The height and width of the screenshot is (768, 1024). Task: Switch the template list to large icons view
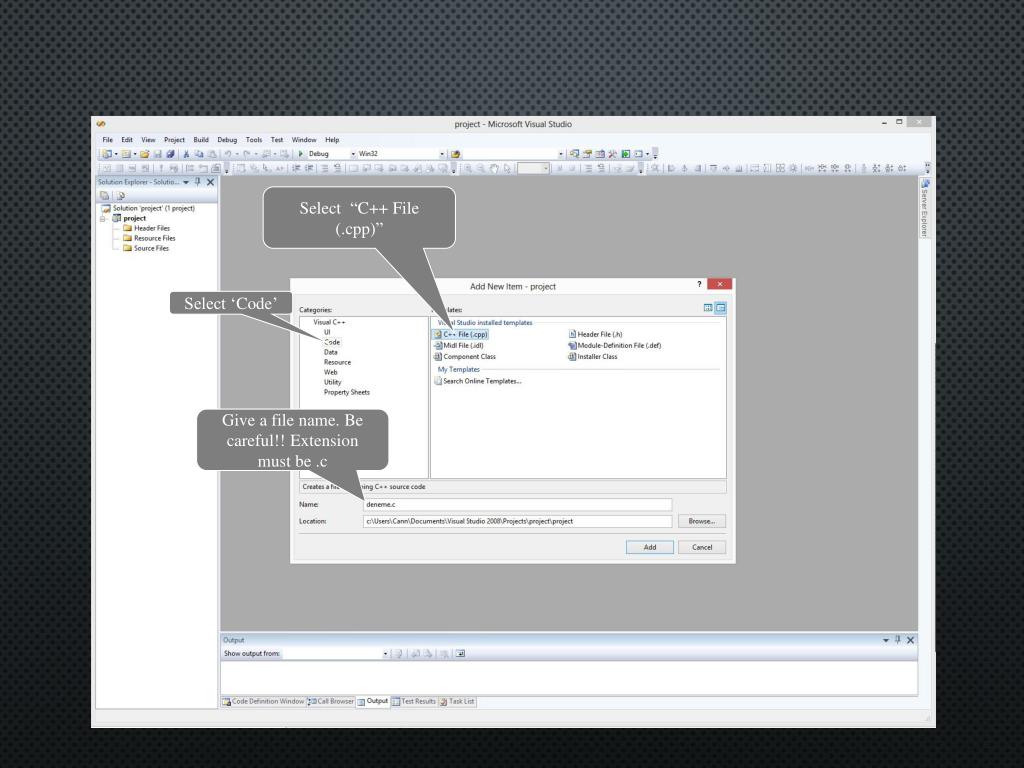coord(708,308)
